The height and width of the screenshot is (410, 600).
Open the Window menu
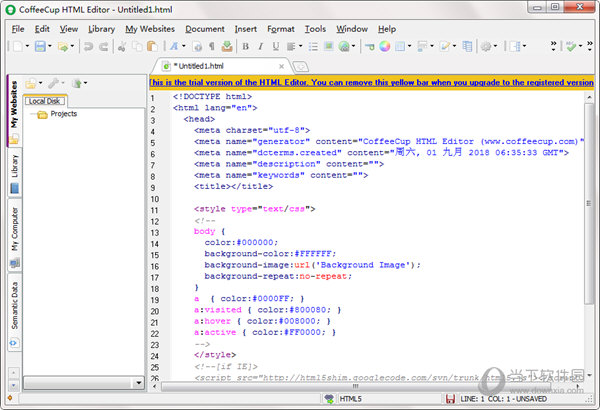352,29
